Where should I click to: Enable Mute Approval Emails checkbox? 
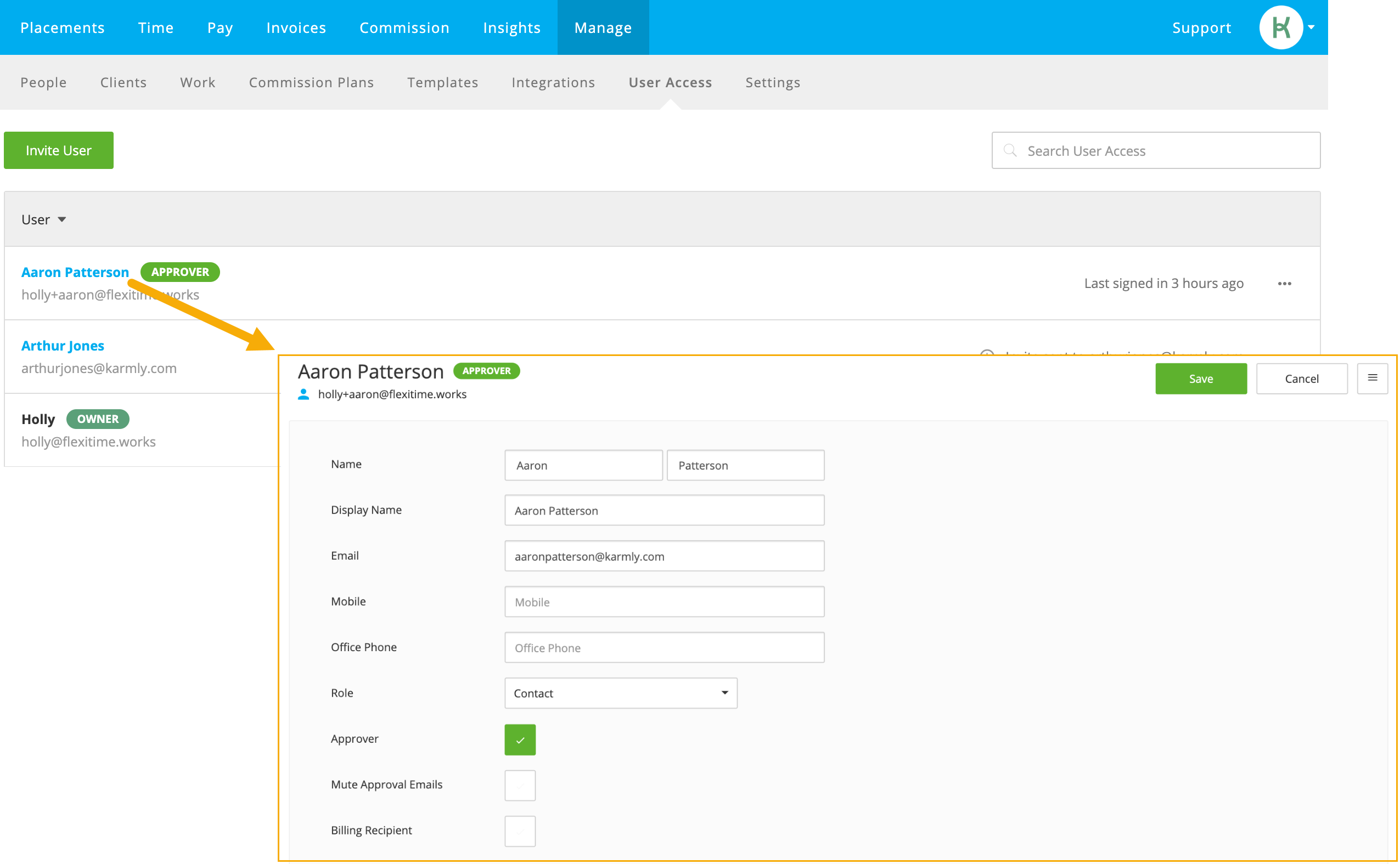pyautogui.click(x=520, y=785)
